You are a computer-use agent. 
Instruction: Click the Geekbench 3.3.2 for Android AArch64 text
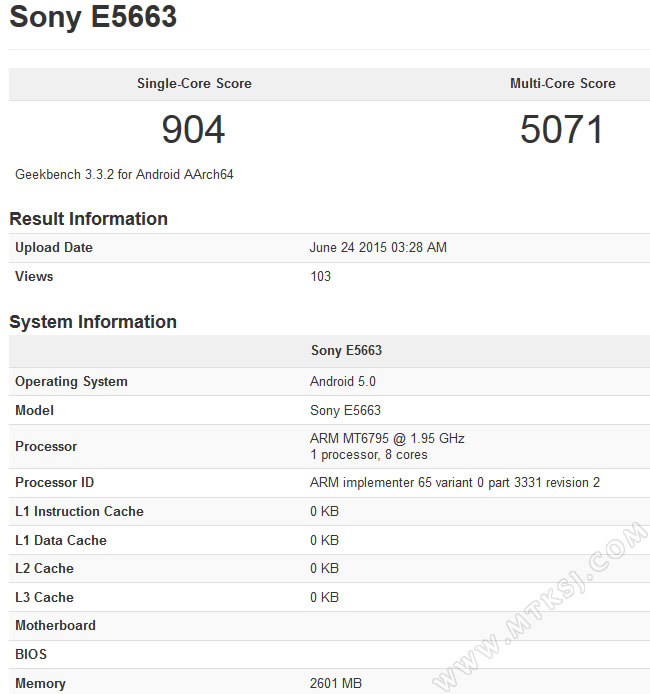click(x=124, y=174)
